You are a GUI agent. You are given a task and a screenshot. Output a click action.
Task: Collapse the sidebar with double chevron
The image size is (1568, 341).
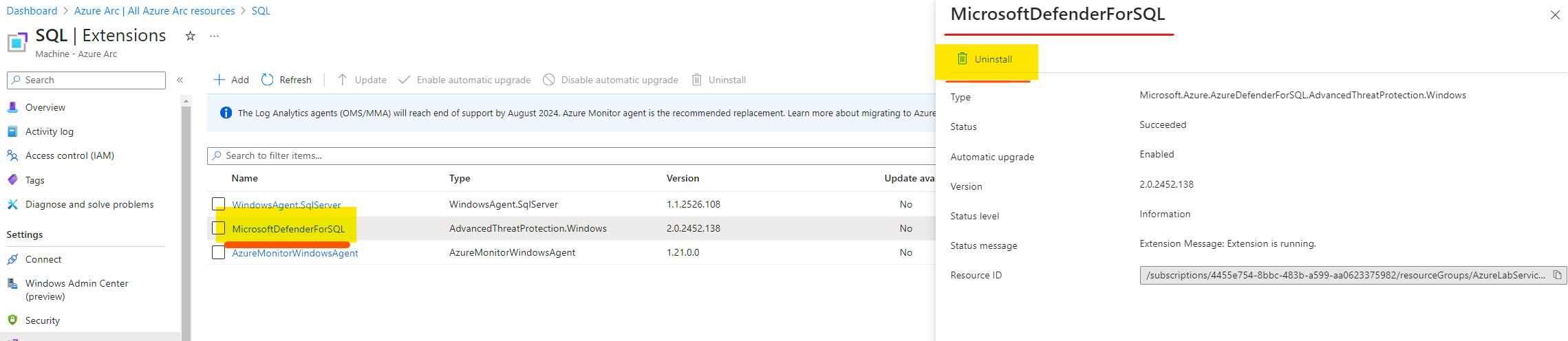click(x=180, y=80)
